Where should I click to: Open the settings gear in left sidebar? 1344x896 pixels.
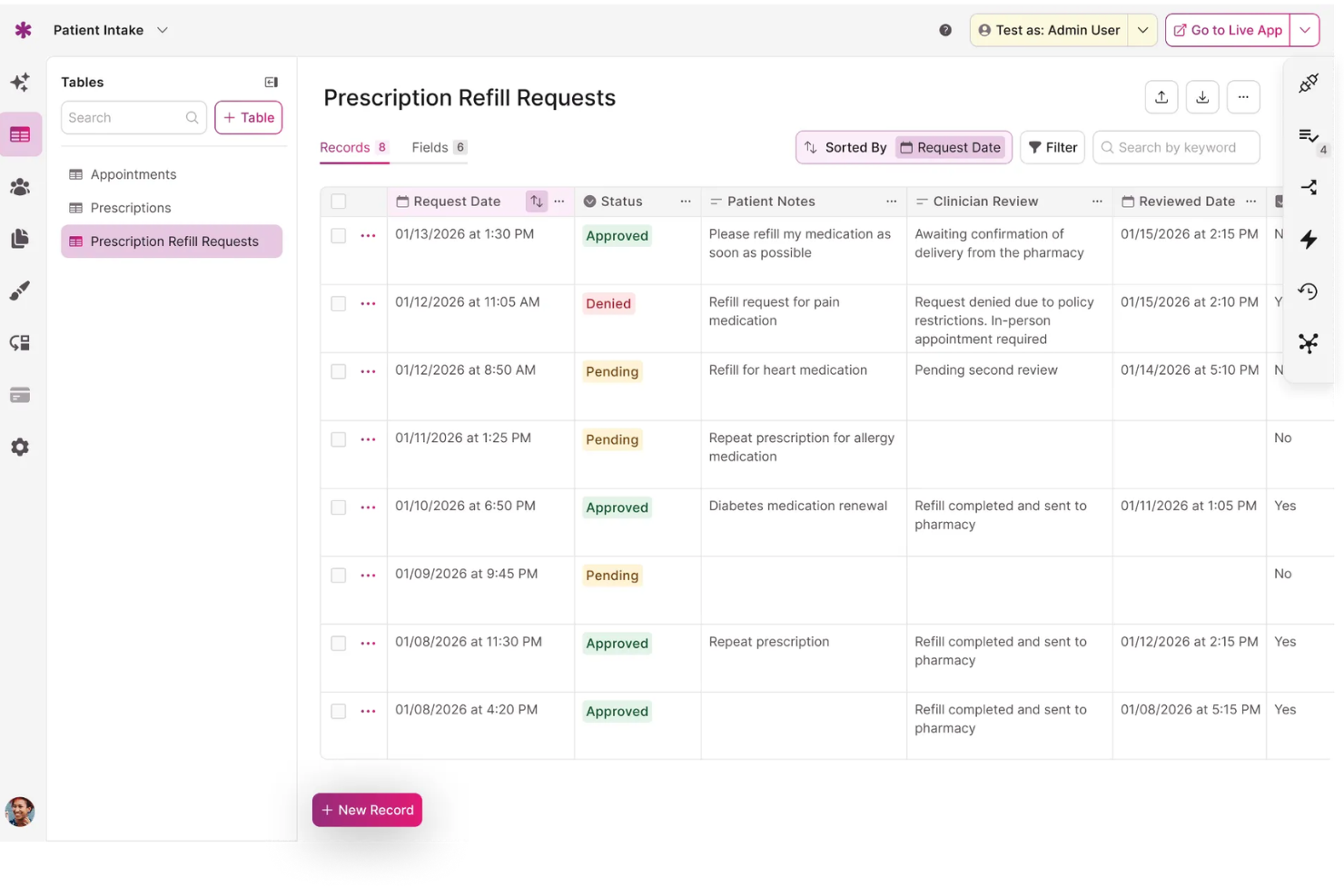20,448
